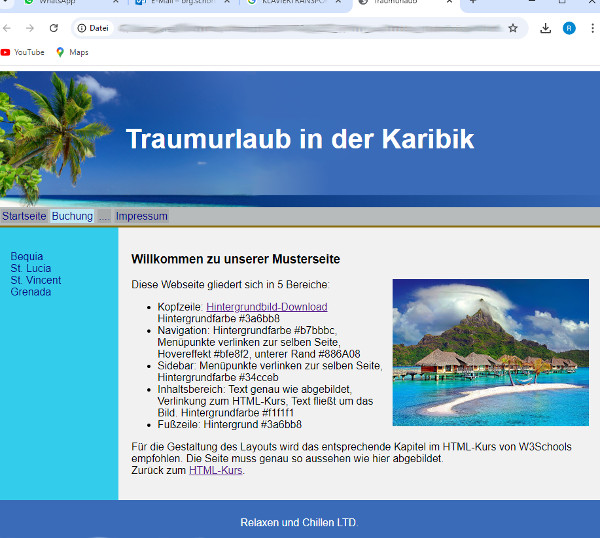The image size is (600, 538).
Task: Close the E-Mail tab
Action: 227,2
